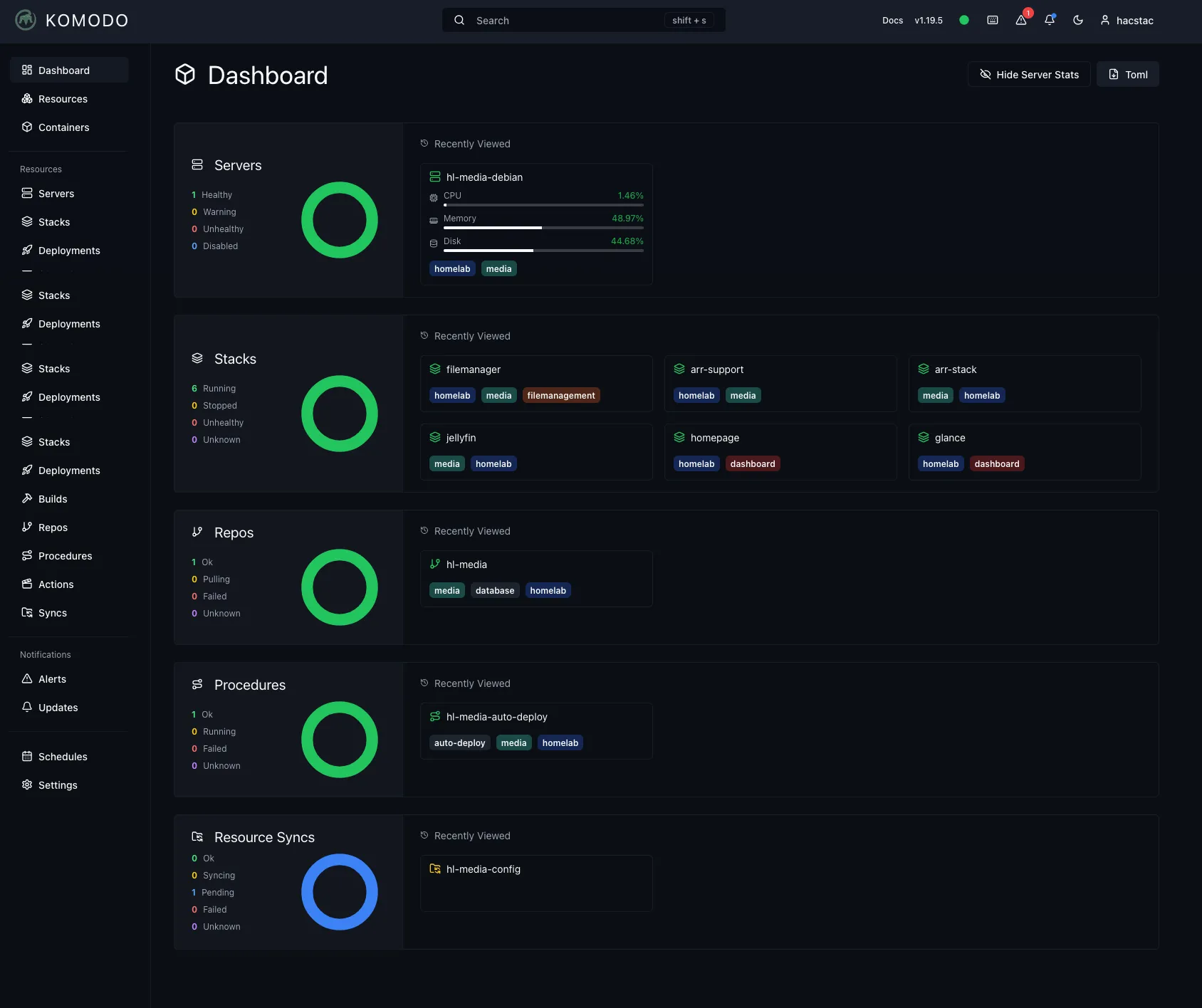Open Settings from the sidebar
The height and width of the screenshot is (1008, 1202).
58,785
